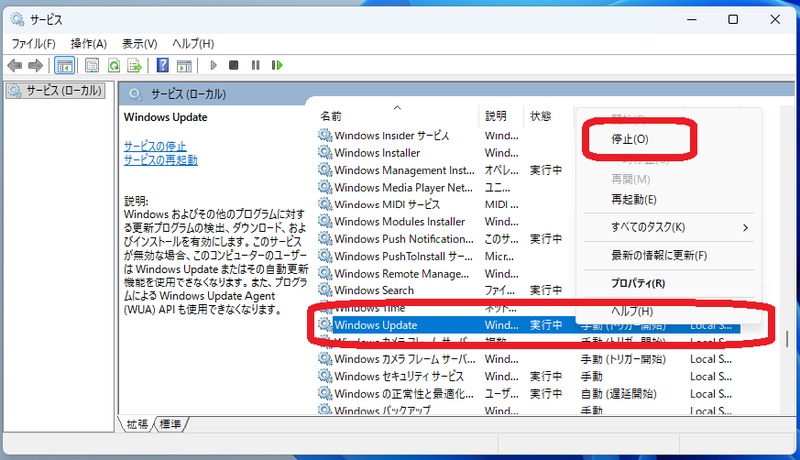800x460 pixels.
Task: Sort by the 名前 column header
Action: [x=331, y=116]
